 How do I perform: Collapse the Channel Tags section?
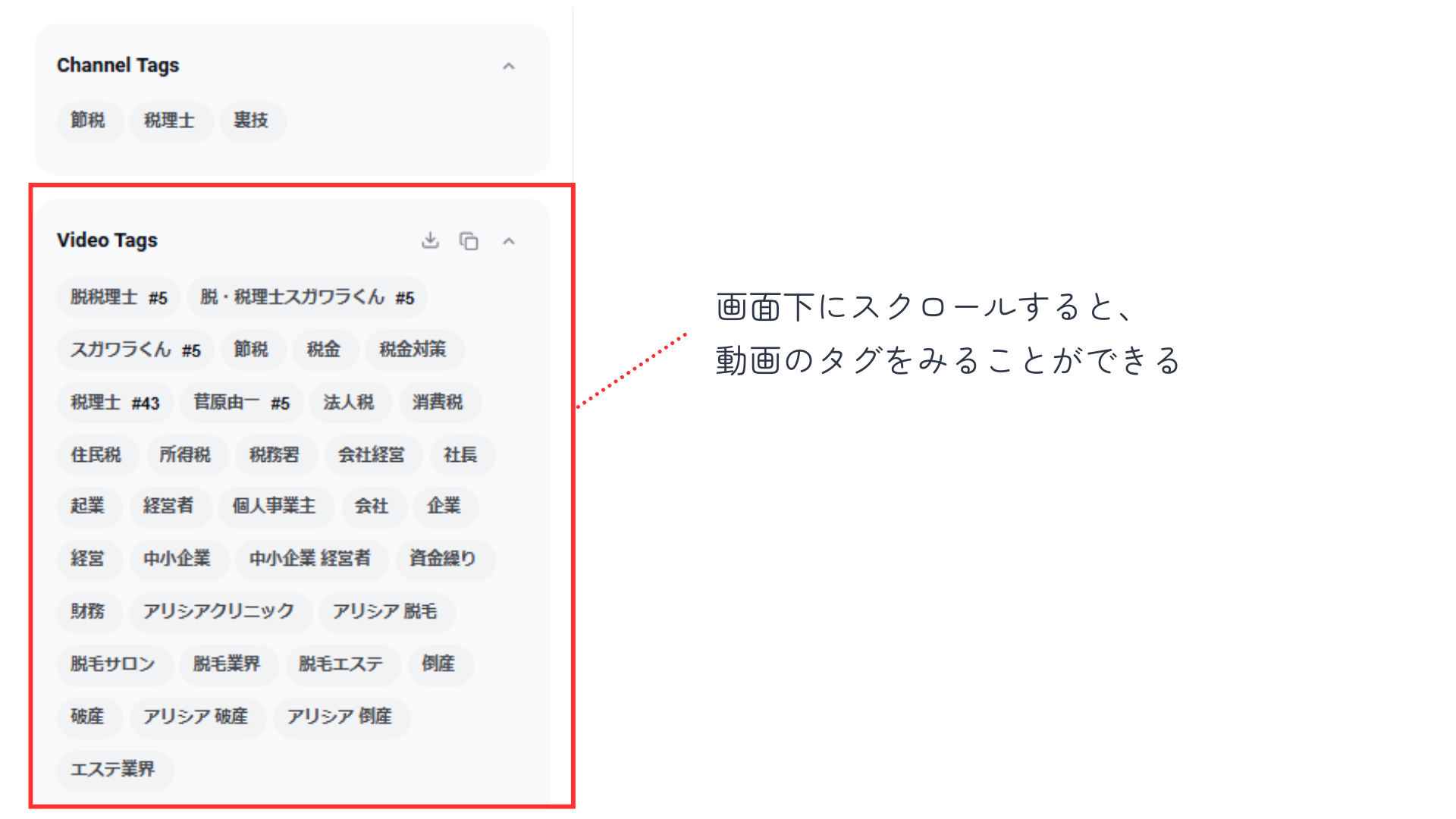(x=509, y=67)
